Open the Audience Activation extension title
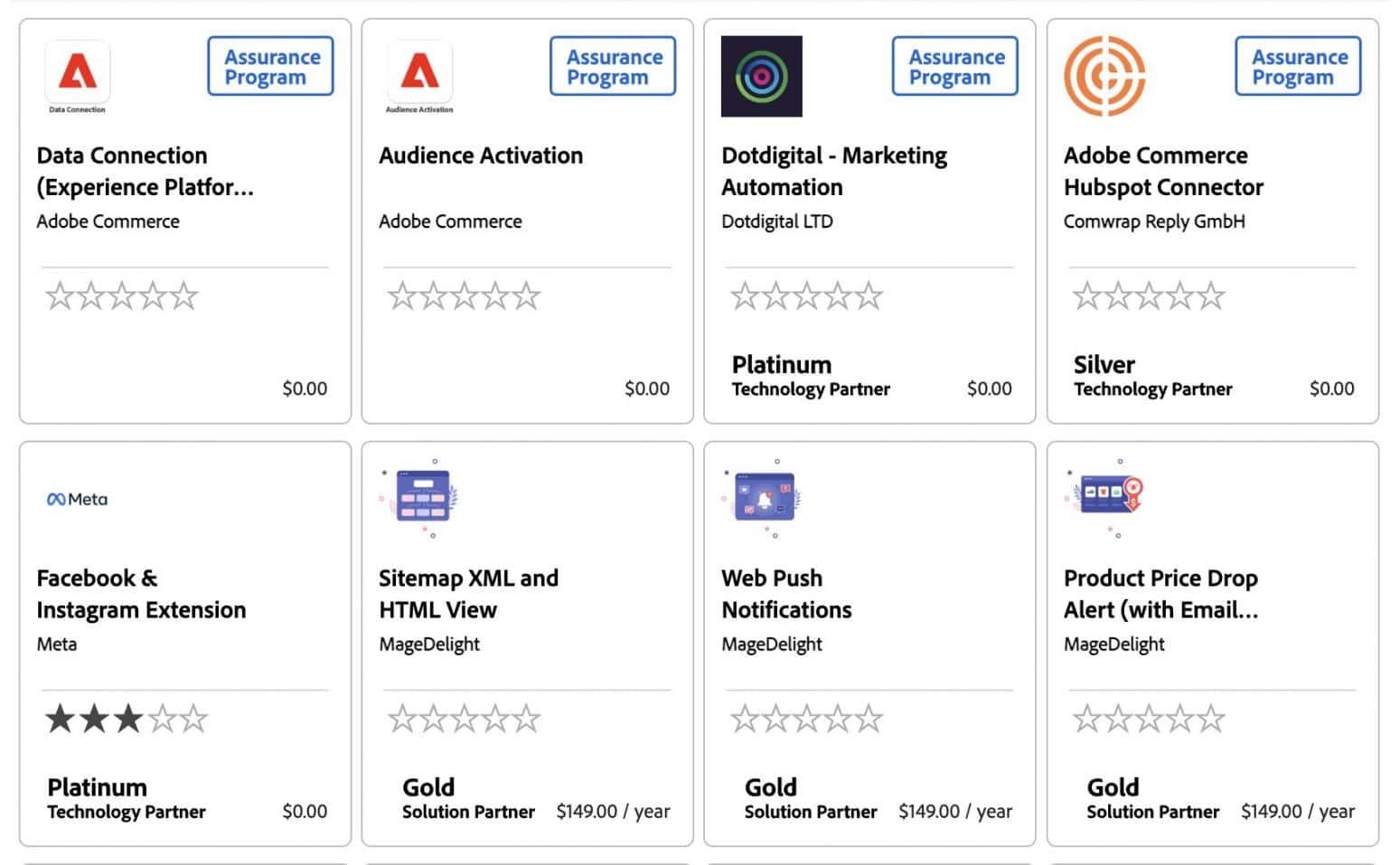This screenshot has width=1400, height=865. [481, 155]
